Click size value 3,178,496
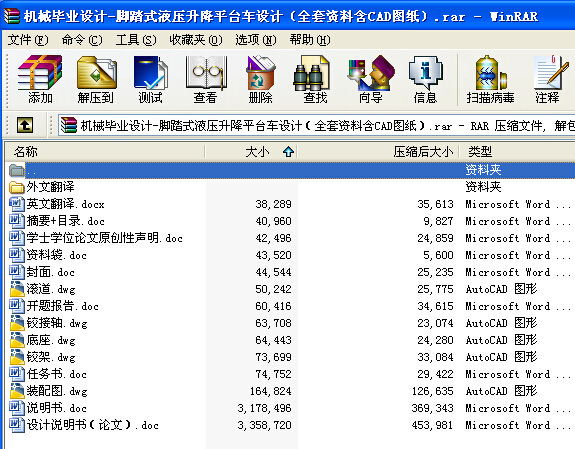575x449 pixels. coord(264,408)
